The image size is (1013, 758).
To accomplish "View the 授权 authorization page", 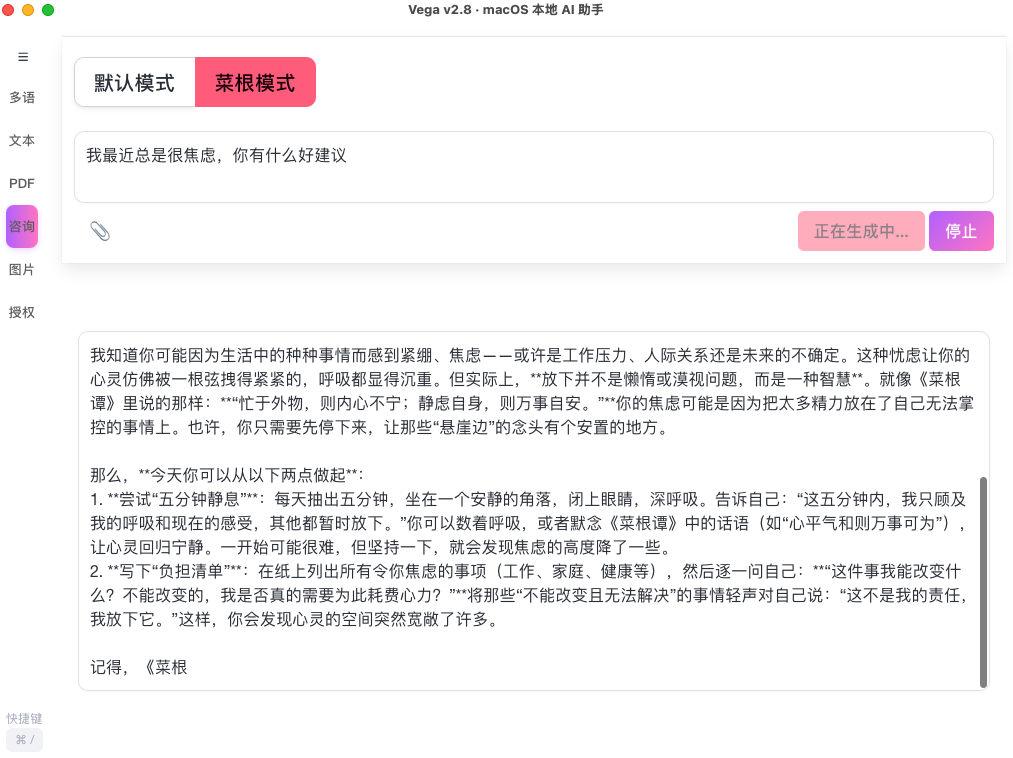I will coord(22,313).
